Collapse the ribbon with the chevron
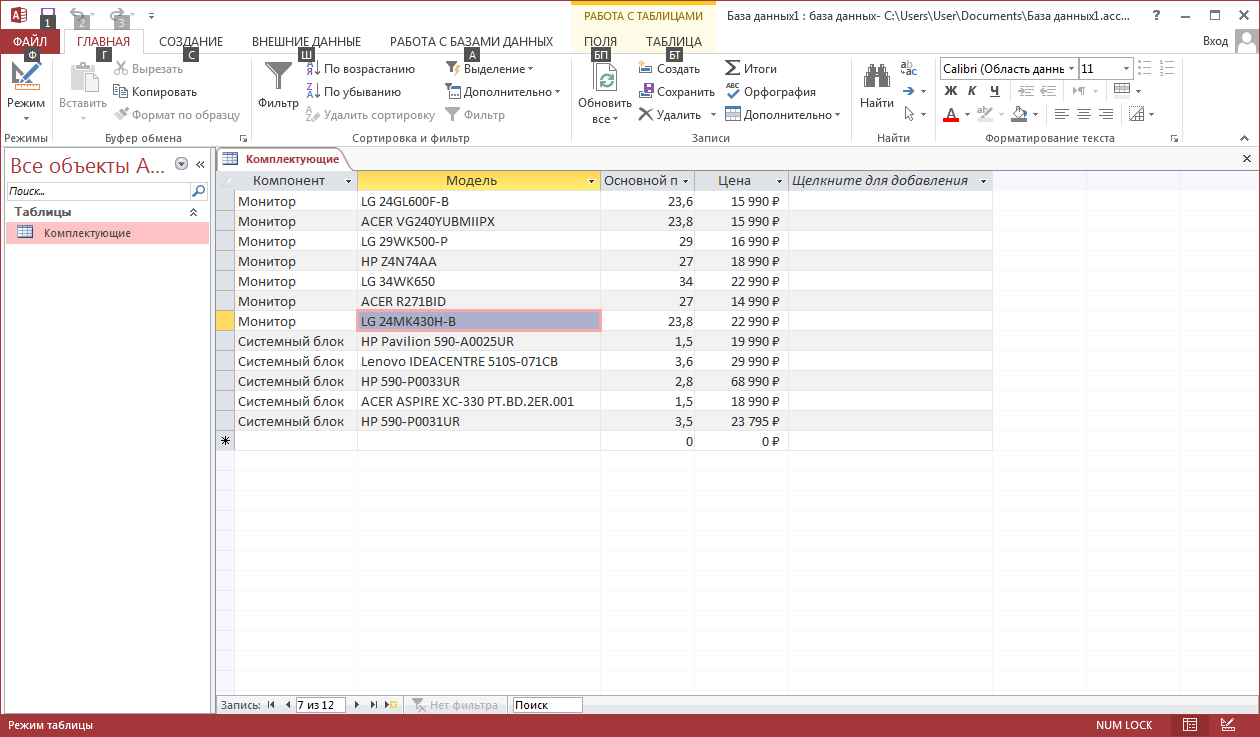This screenshot has width=1260, height=737. click(x=1247, y=137)
